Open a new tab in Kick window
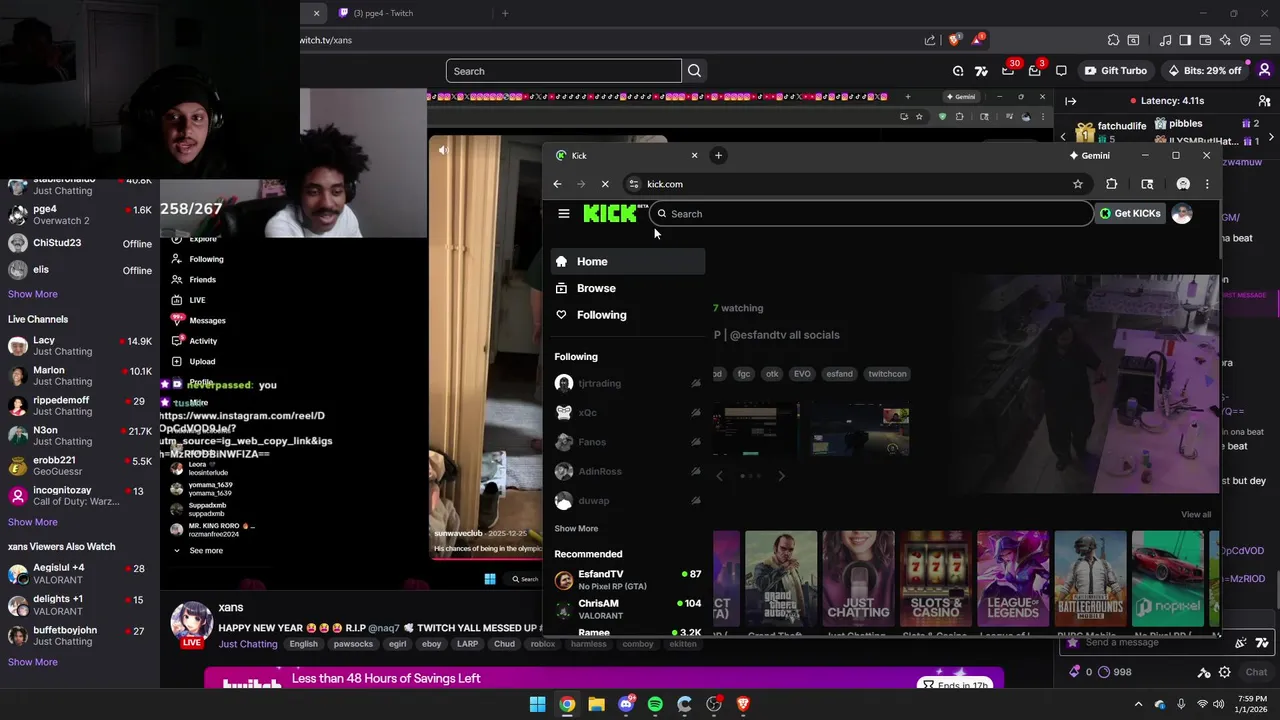Image resolution: width=1280 pixels, height=720 pixels. (x=718, y=155)
